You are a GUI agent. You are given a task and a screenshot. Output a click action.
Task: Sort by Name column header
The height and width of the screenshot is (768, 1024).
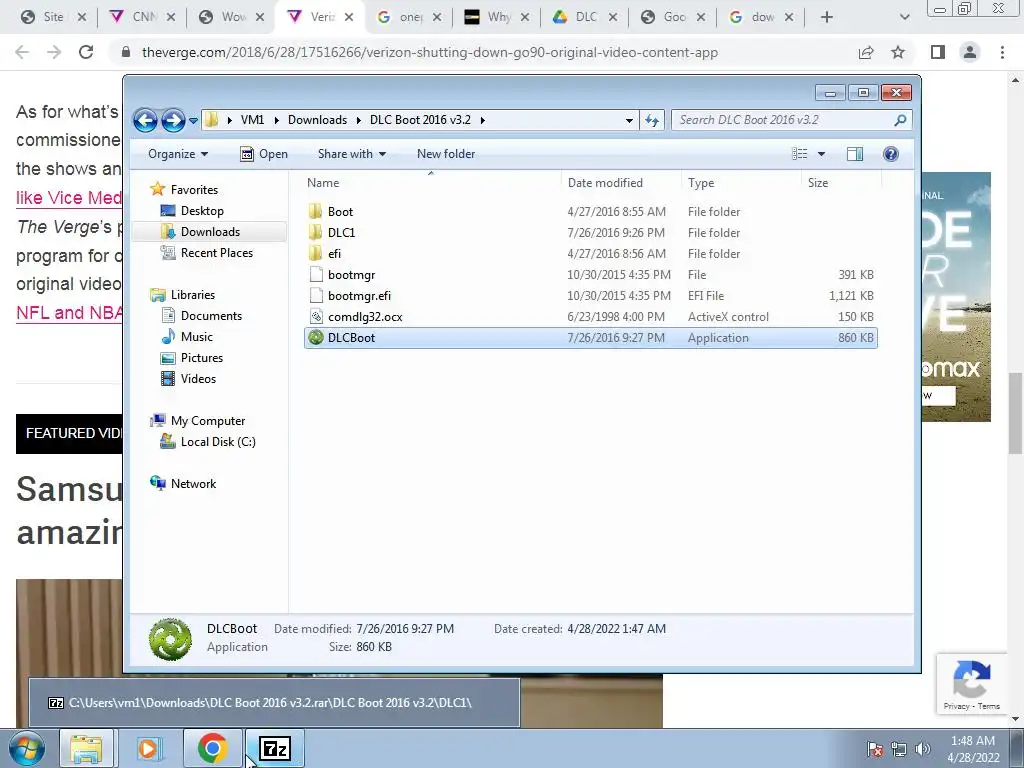pyautogui.click(x=431, y=183)
